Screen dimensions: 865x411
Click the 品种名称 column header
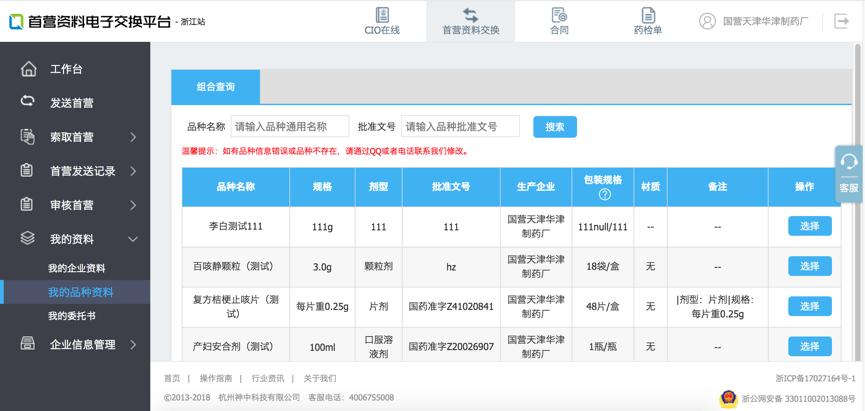236,187
